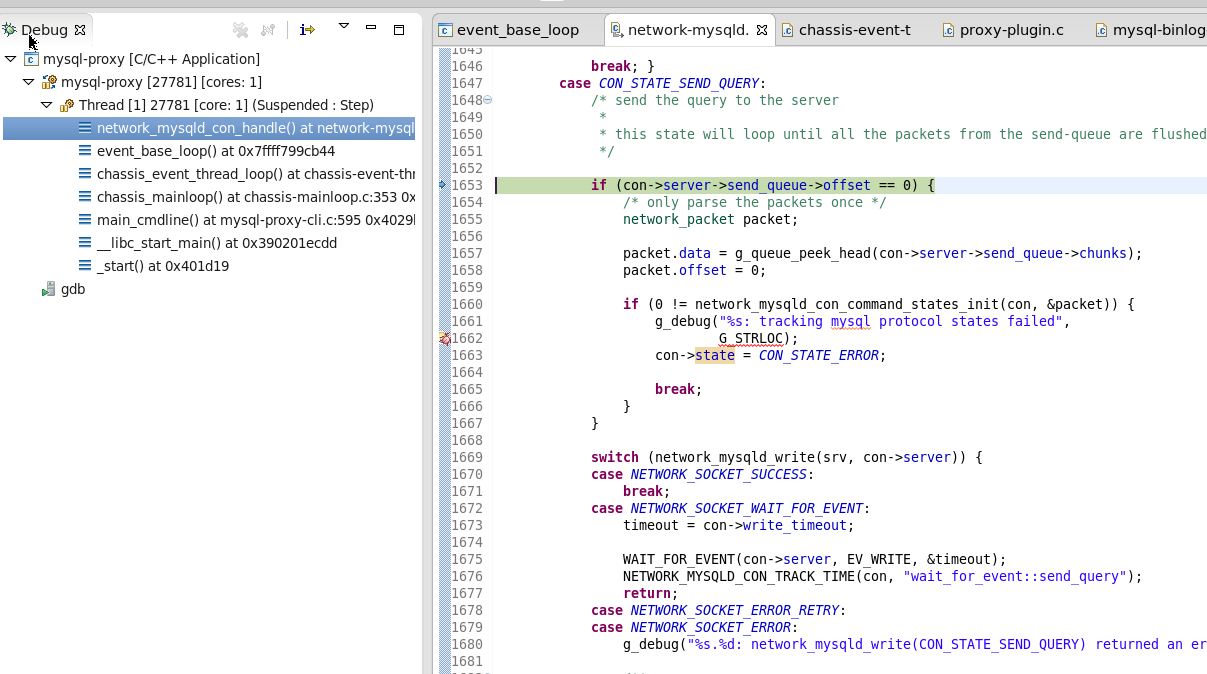
Task: Minimize the Debug view panel
Action: [371, 29]
